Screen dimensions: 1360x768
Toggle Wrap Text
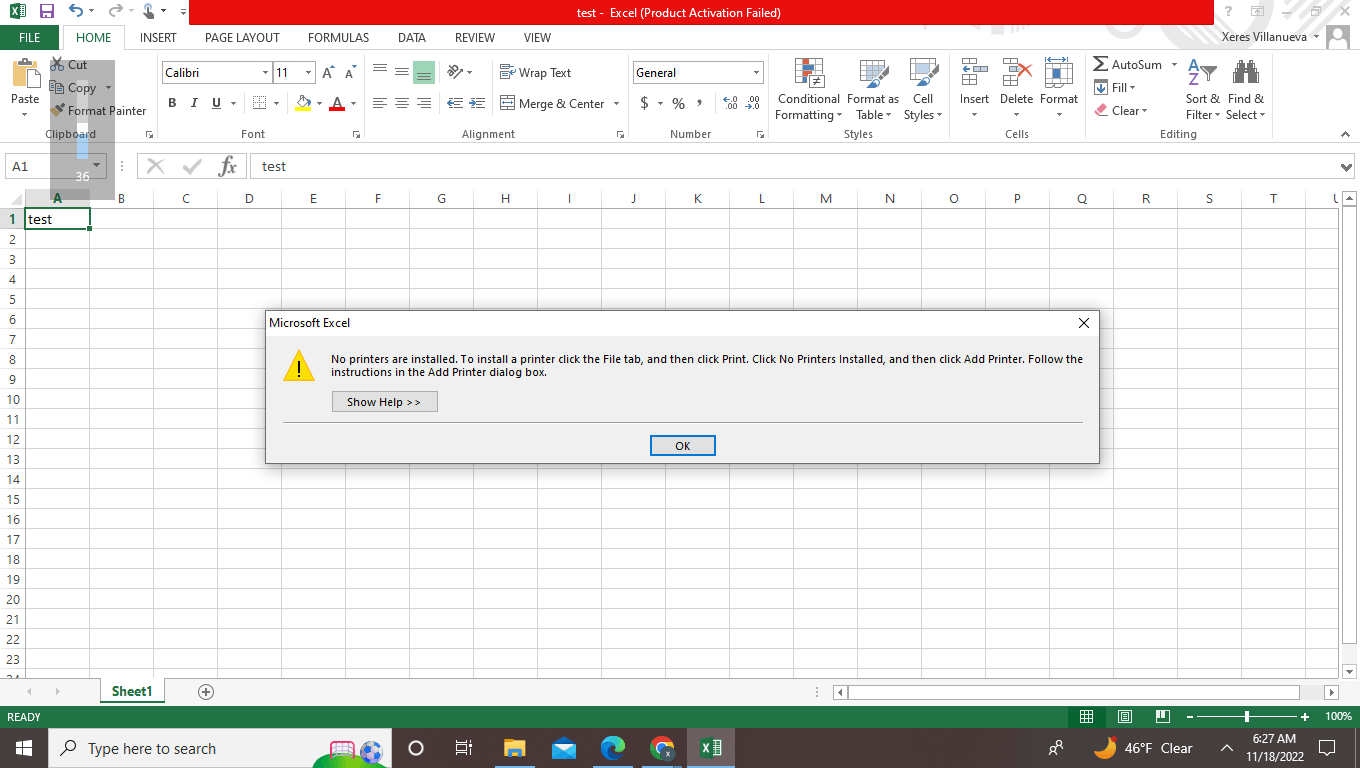pyautogui.click(x=535, y=72)
